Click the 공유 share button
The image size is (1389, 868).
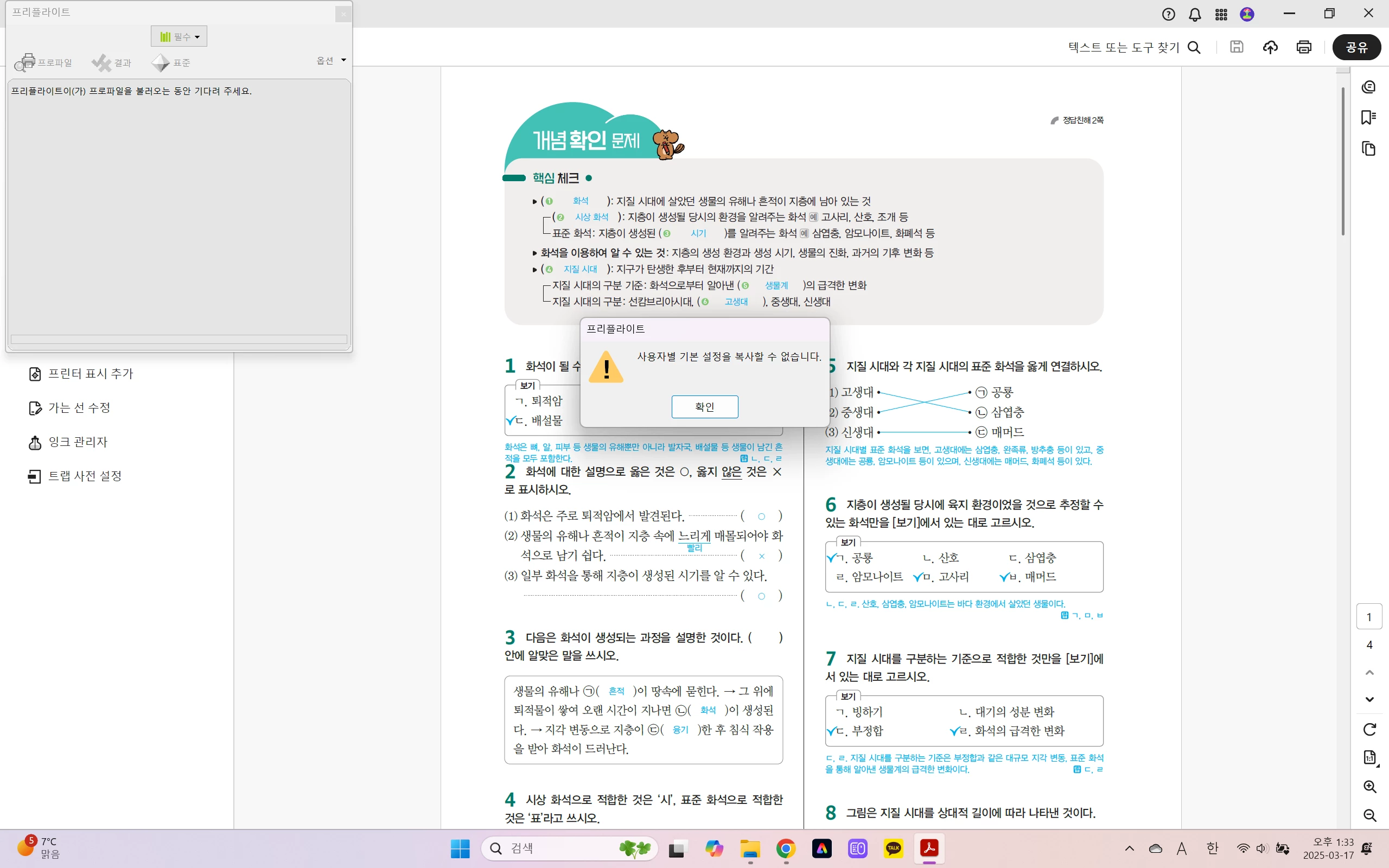pos(1356,47)
